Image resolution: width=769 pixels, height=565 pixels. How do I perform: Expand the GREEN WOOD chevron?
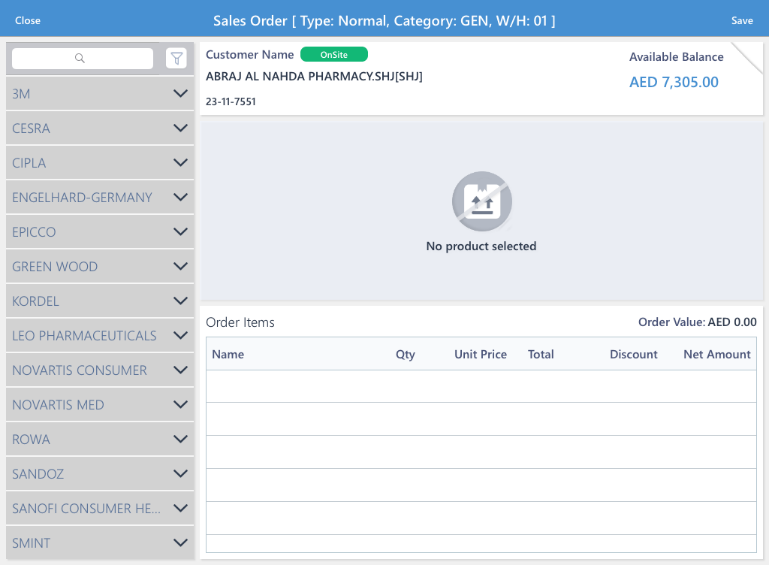tap(180, 266)
